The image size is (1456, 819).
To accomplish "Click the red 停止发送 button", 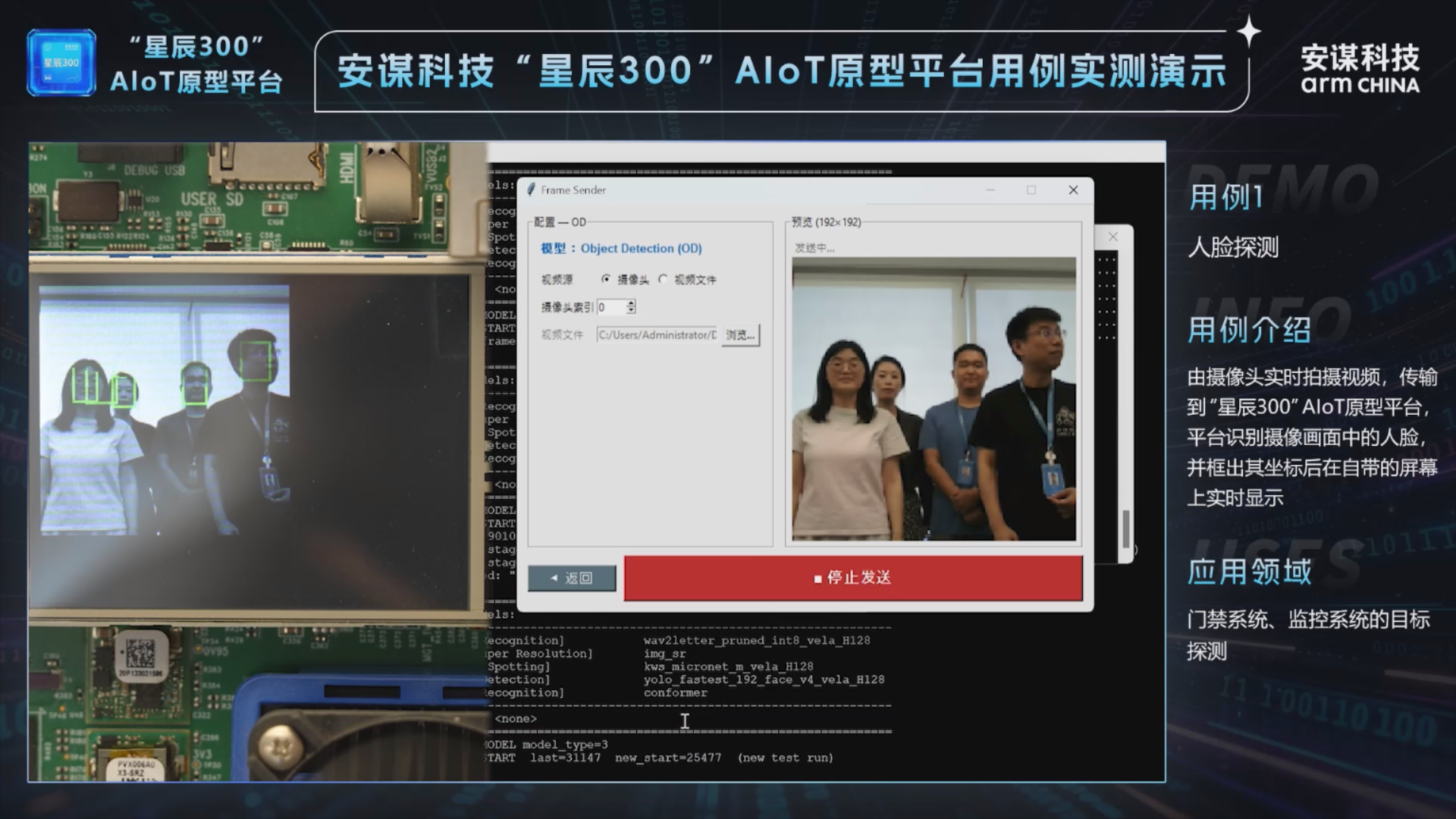I will 853,578.
